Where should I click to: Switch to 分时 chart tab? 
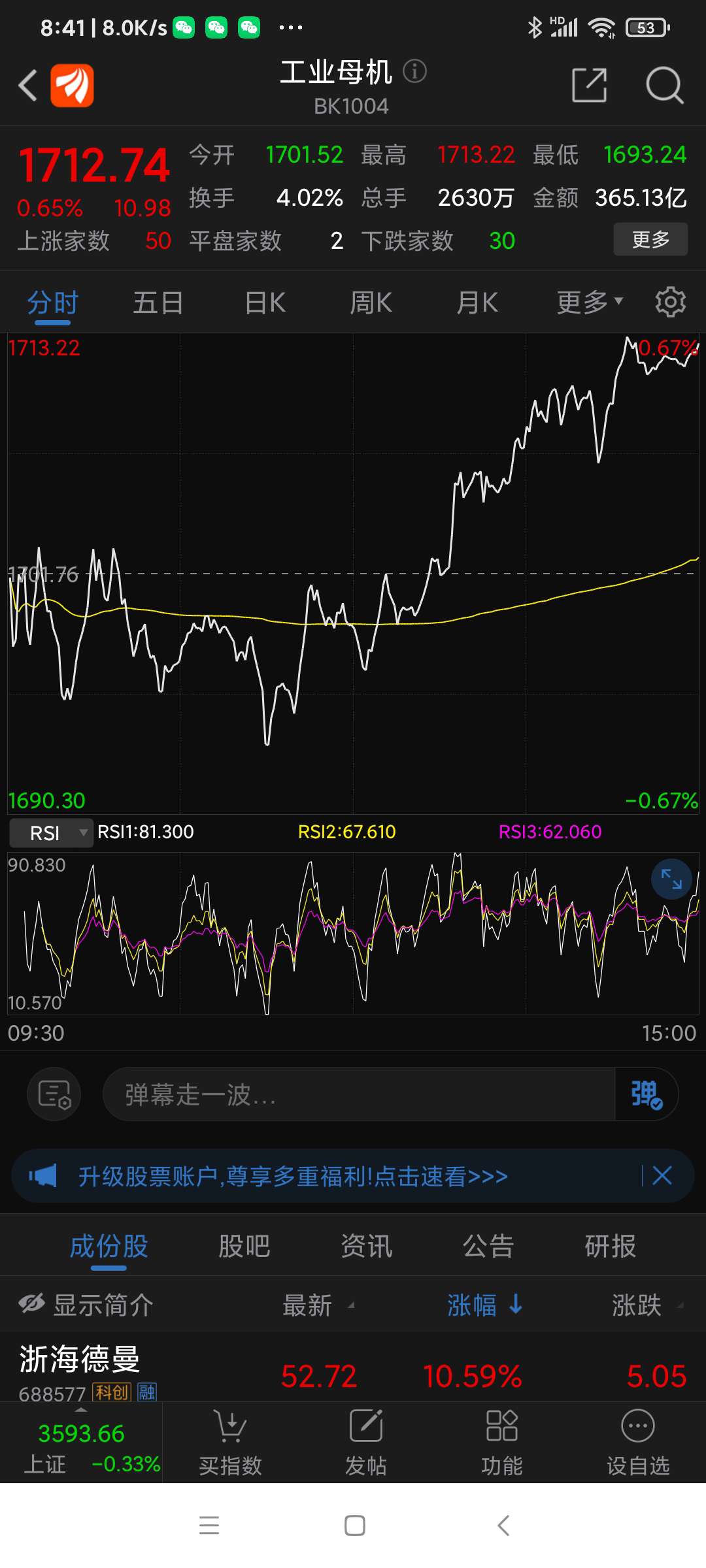click(53, 302)
